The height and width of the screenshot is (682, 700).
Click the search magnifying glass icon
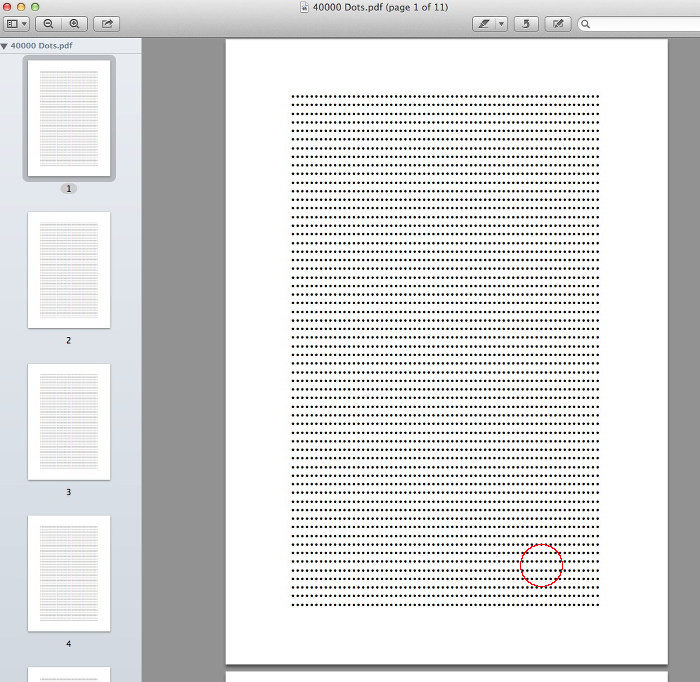click(585, 24)
